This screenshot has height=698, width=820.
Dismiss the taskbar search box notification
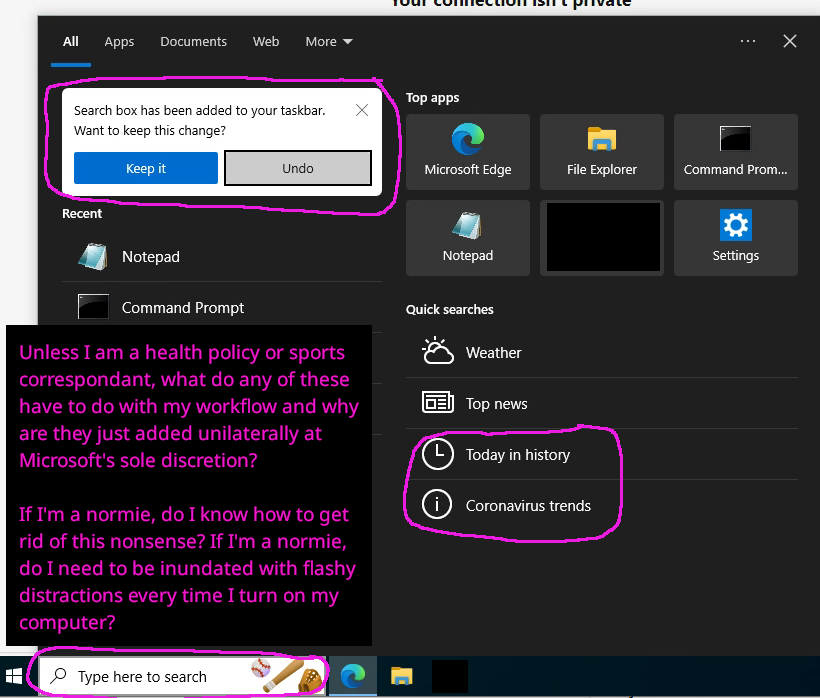click(x=362, y=110)
